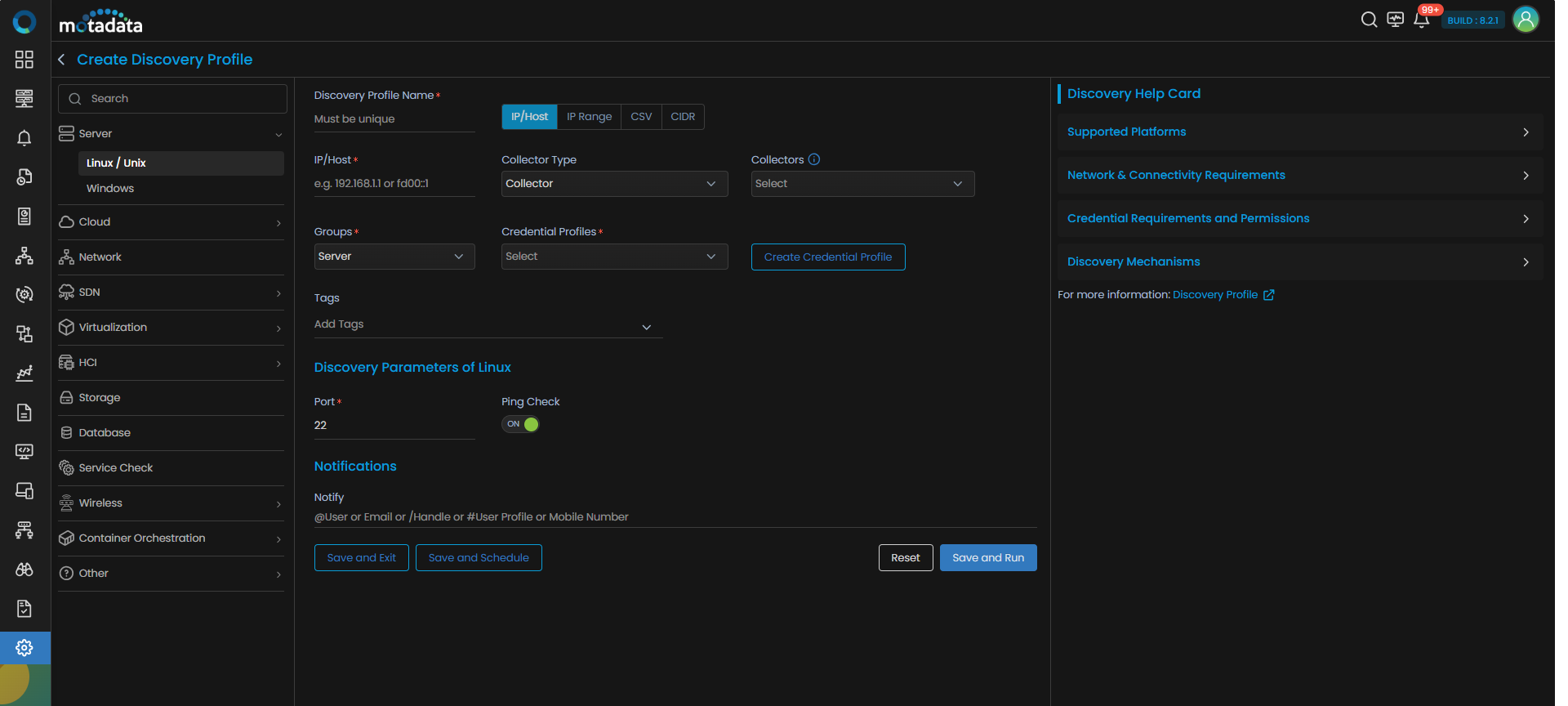Screen dimensions: 1568x706
Task: Open the settings gear in left sidebar
Action: [24, 648]
